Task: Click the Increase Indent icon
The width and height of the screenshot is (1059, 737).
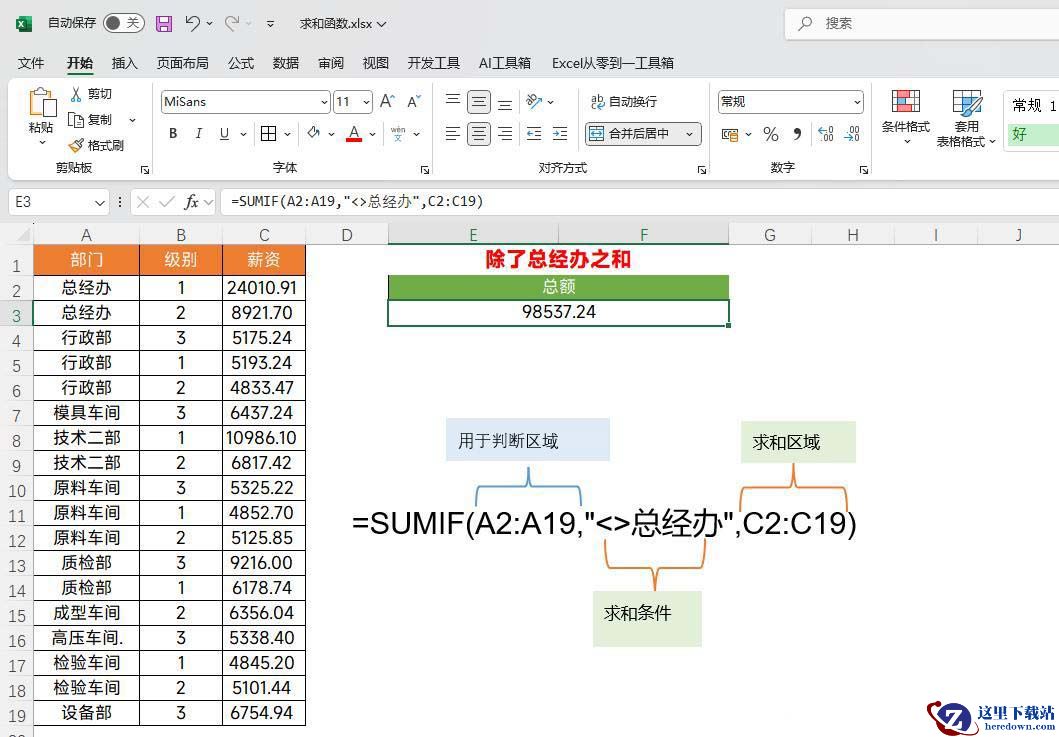Action: click(560, 134)
